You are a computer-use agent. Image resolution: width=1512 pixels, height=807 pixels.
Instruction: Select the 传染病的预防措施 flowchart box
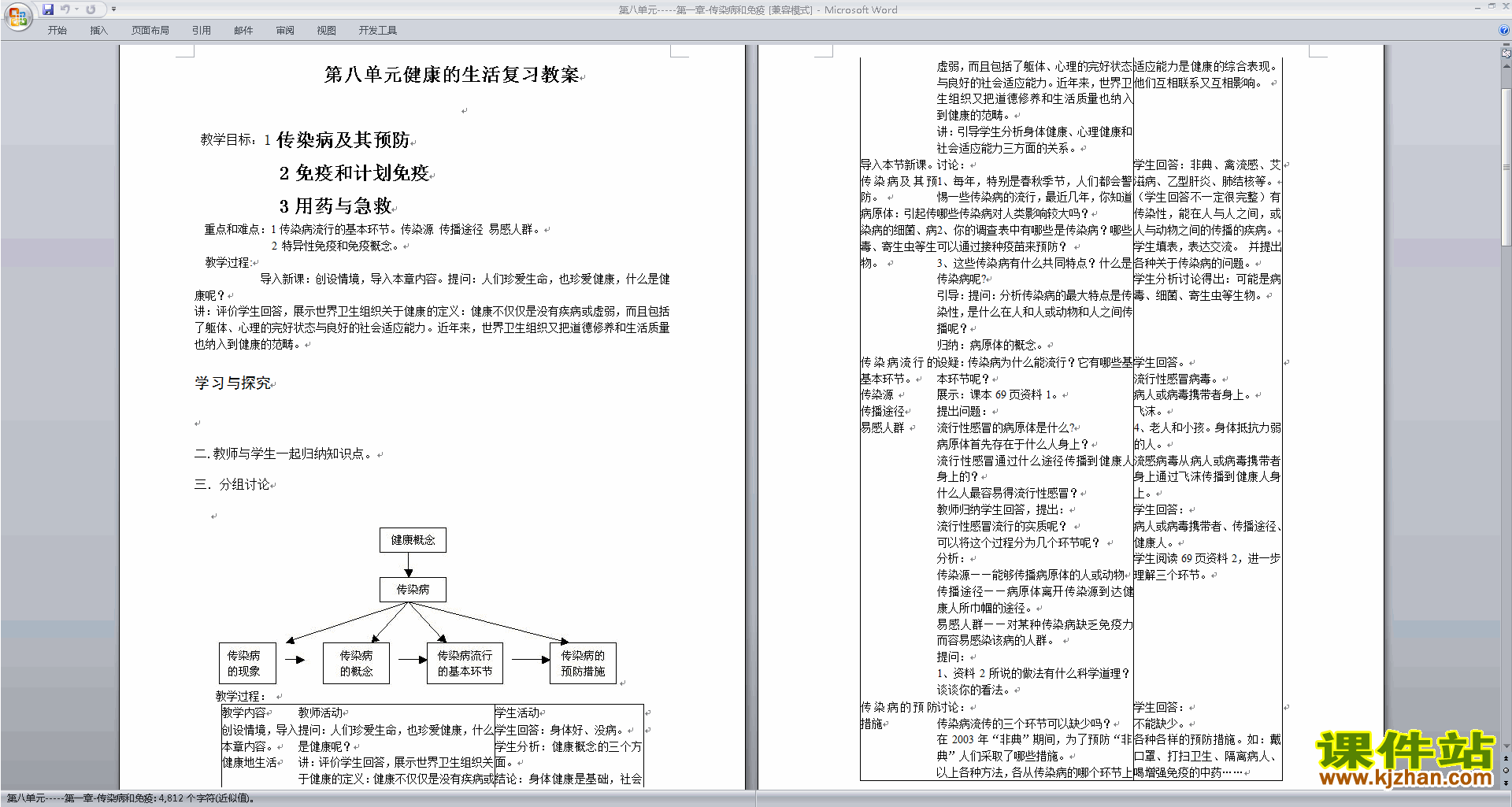[x=583, y=663]
